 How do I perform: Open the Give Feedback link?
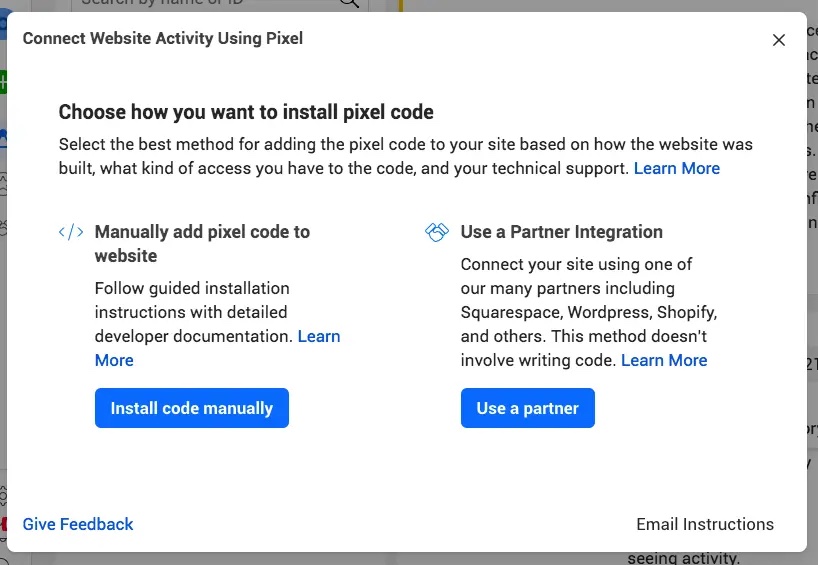(x=78, y=524)
